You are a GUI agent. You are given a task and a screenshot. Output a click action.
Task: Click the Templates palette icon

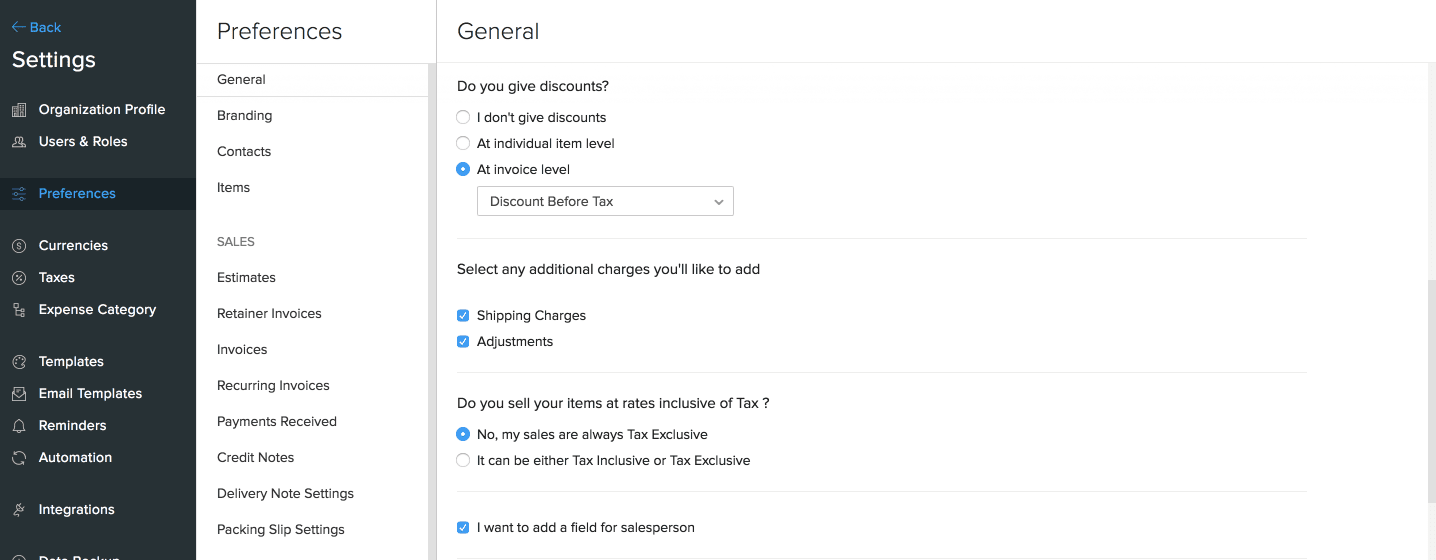[x=19, y=362]
